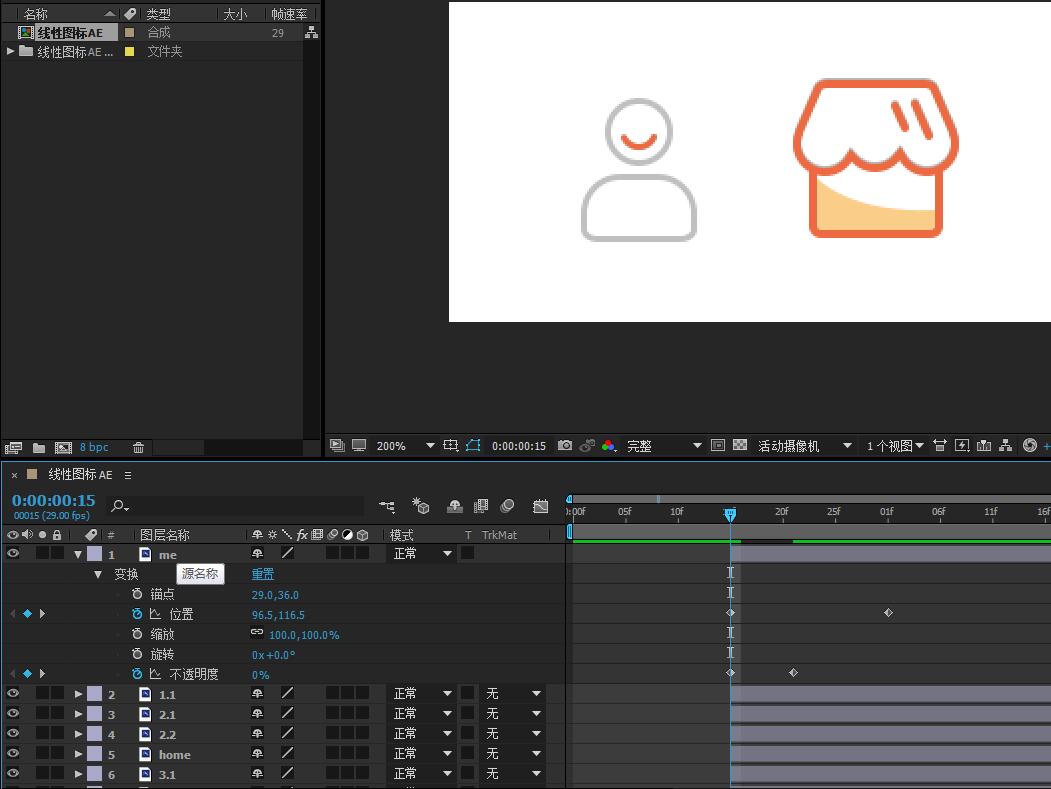Click the Draft 3D icon in timeline
The width and height of the screenshot is (1051, 789).
[x=421, y=507]
